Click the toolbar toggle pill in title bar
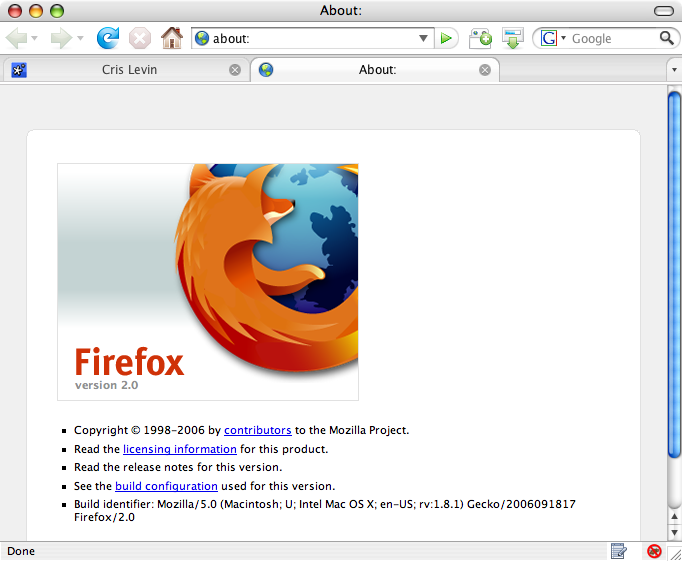682x561 pixels. [x=664, y=11]
